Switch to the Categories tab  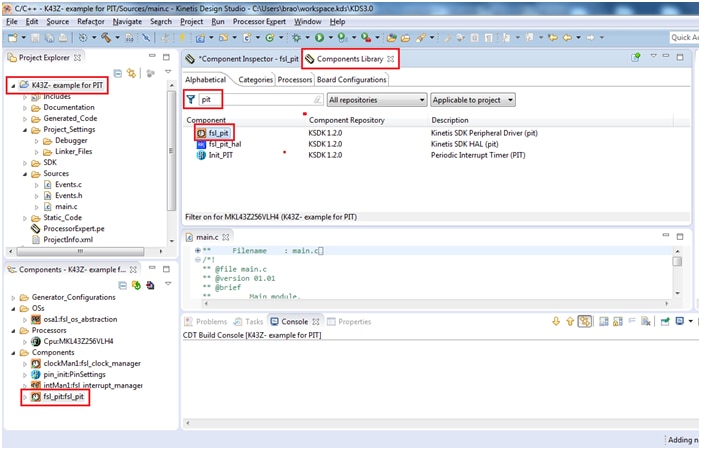255,80
